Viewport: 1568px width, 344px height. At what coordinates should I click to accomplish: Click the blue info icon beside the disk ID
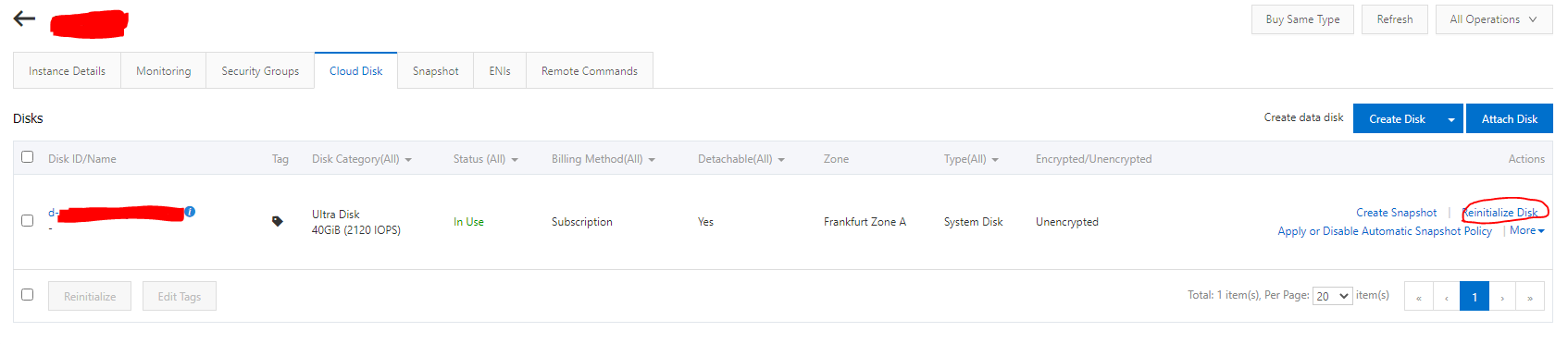[x=190, y=212]
